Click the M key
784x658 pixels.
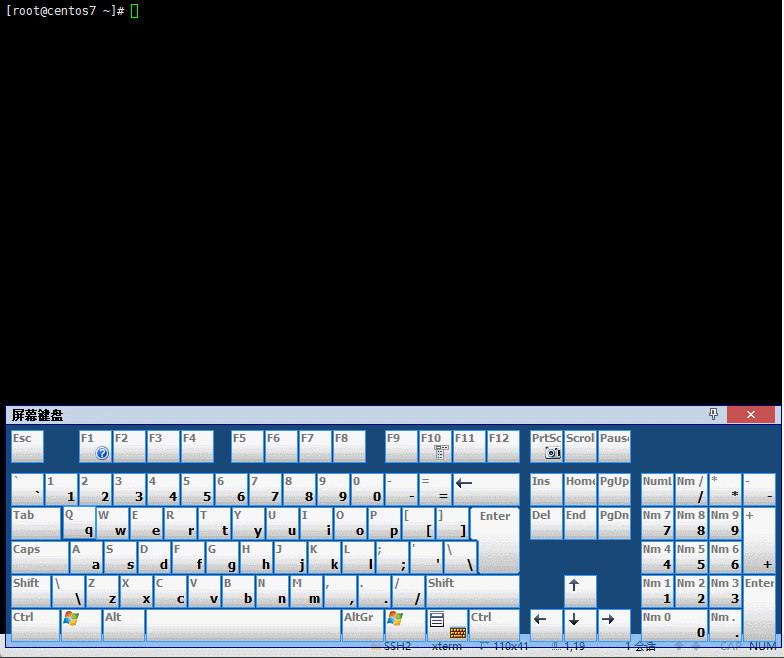point(306,591)
